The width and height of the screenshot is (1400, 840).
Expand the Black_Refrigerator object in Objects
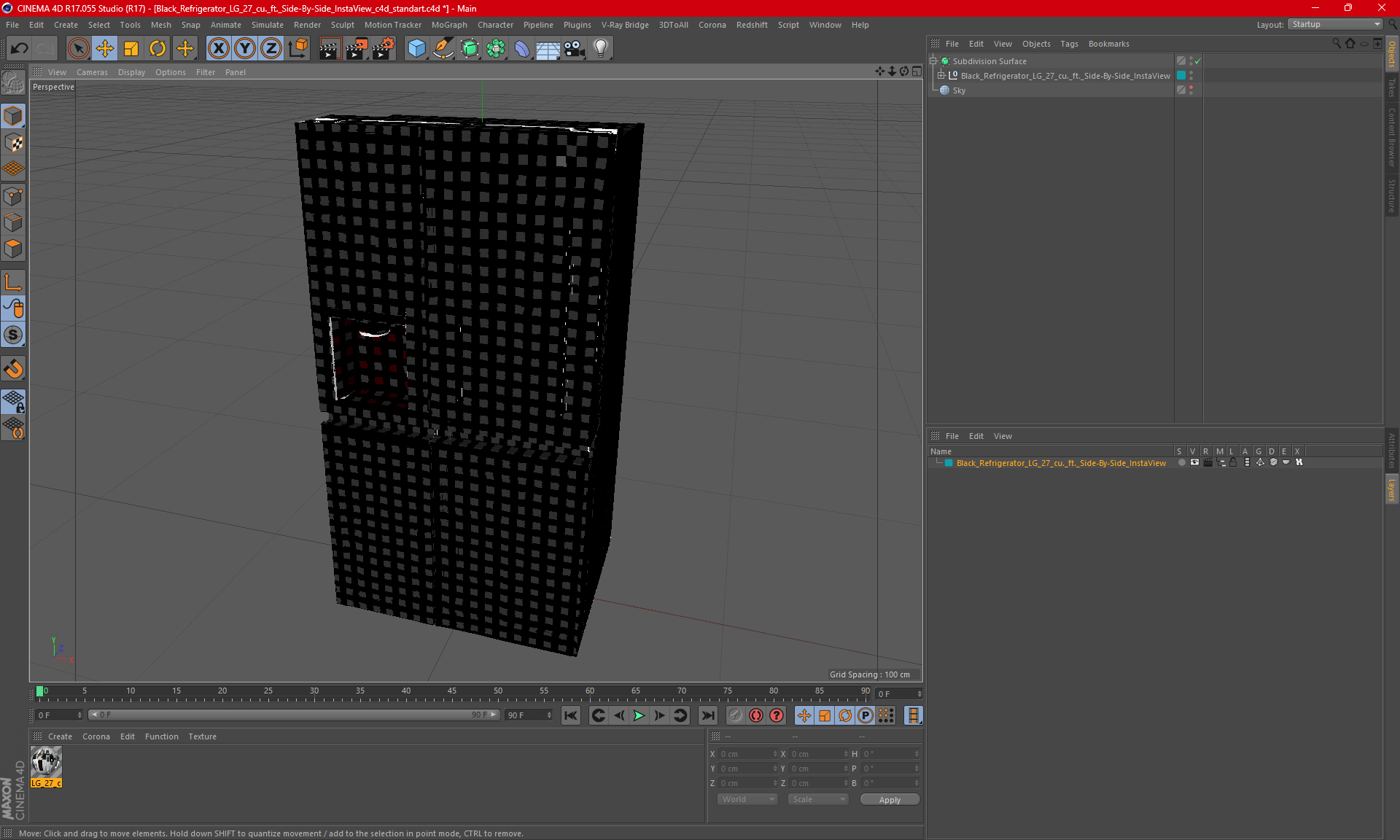tap(941, 75)
